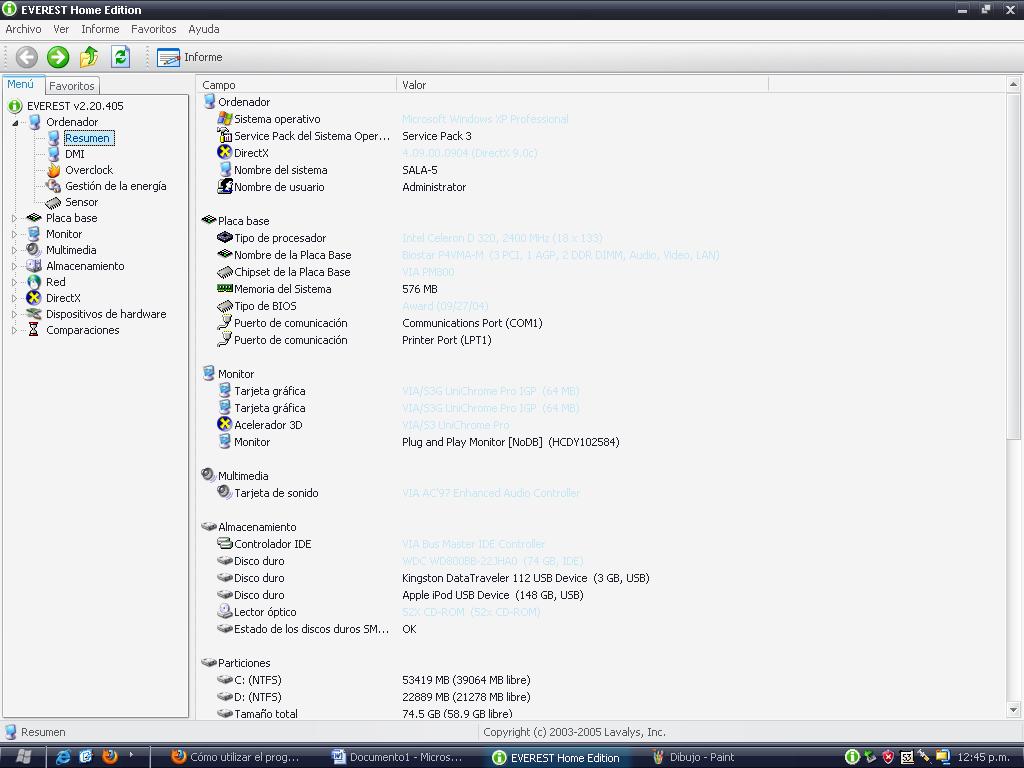The height and width of the screenshot is (768, 1024).
Task: Click the Back navigation arrow
Action: (27, 57)
